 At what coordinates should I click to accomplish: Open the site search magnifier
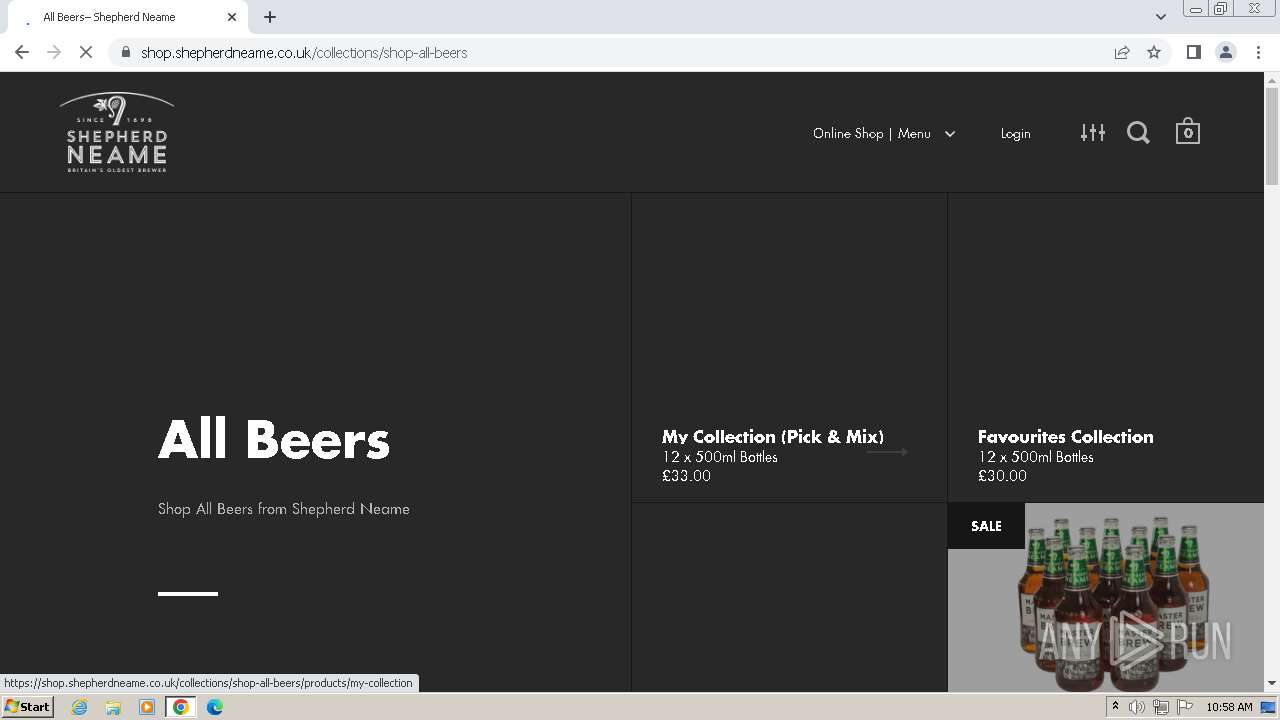click(x=1138, y=132)
